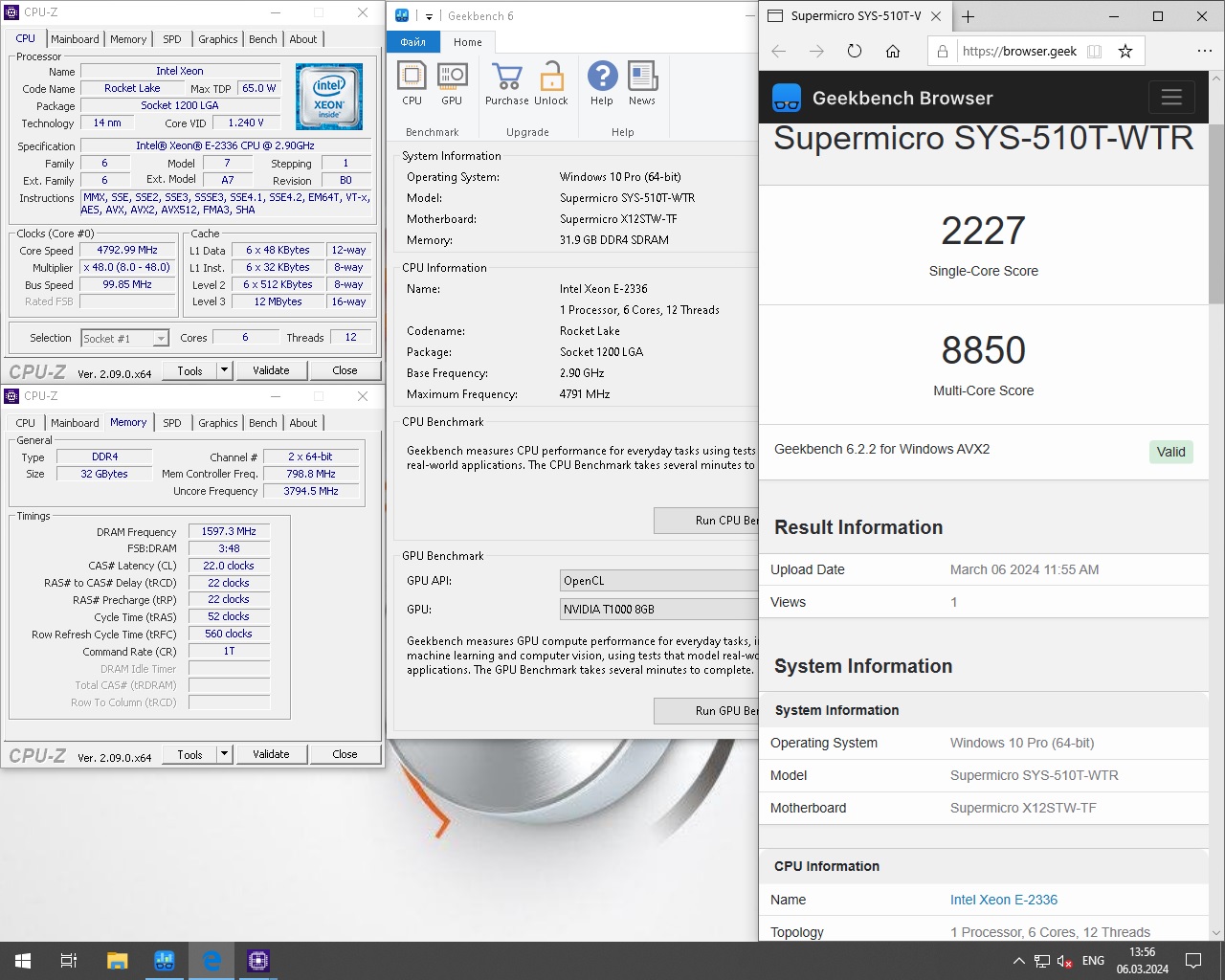
Task: Expand Geekbench quick access toolbar dropdown
Action: pos(430,16)
